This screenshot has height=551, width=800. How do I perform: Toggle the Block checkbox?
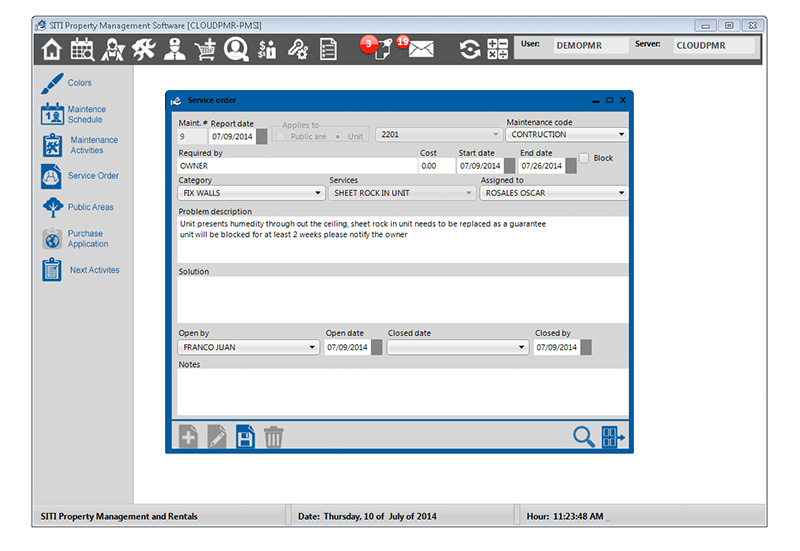coord(585,158)
